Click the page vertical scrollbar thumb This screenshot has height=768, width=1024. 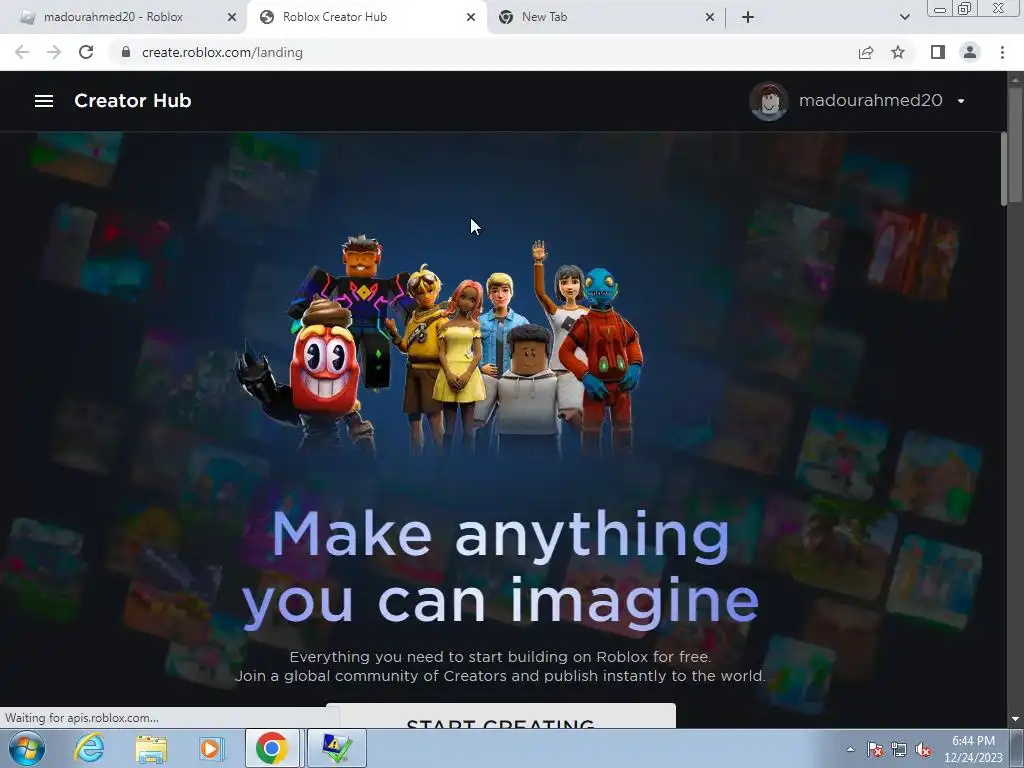(x=1015, y=144)
